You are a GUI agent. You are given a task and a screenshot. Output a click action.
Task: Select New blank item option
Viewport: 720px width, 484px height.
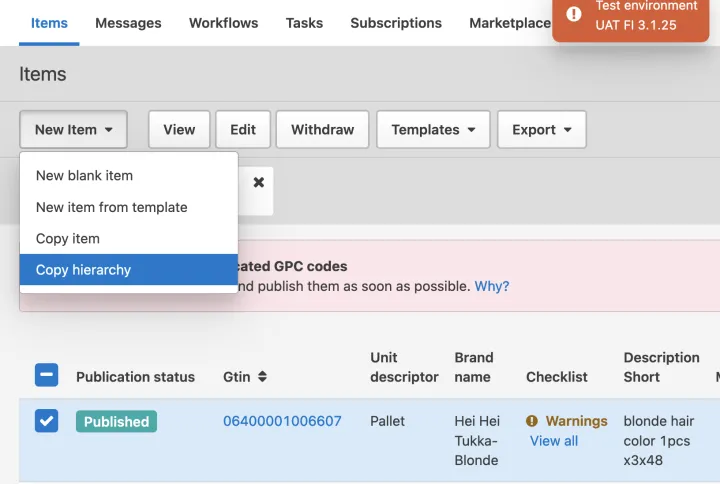(x=84, y=176)
